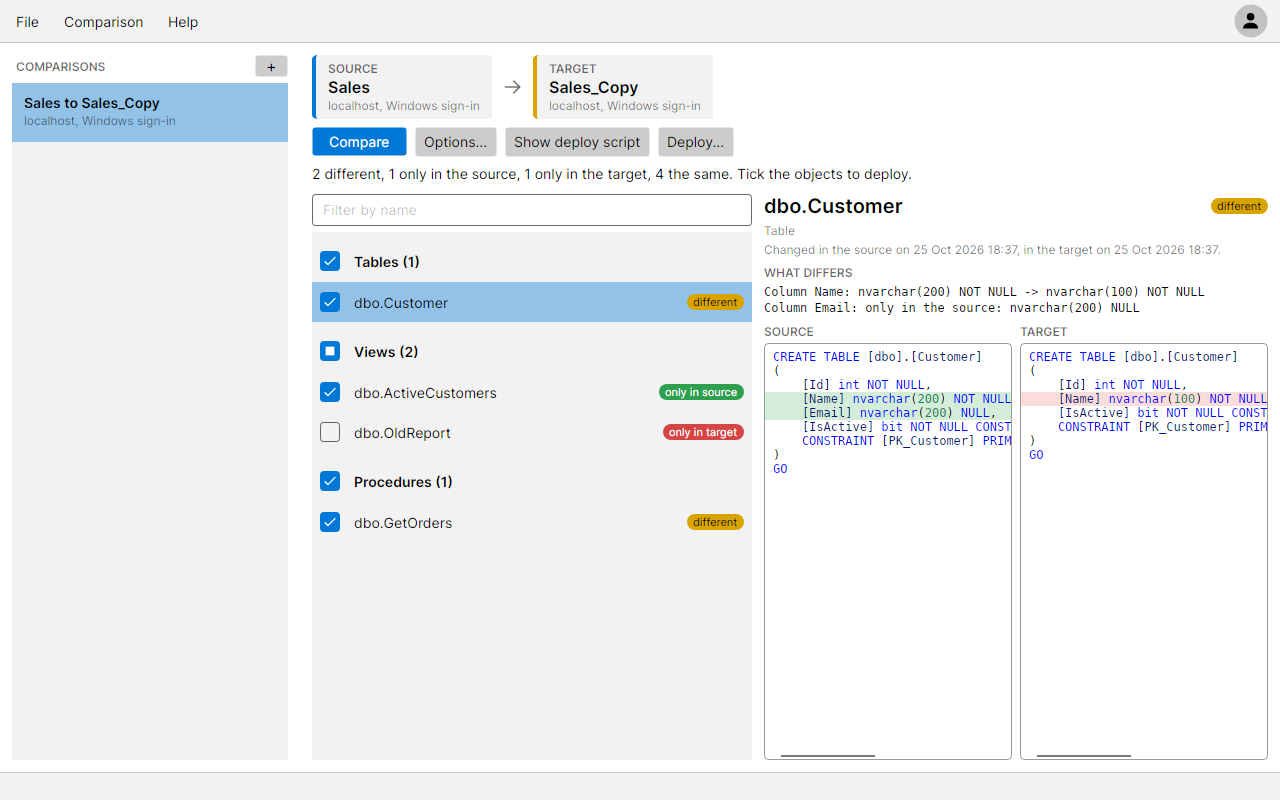The width and height of the screenshot is (1280, 800).
Task: Untick the dbo.ActiveCustomers checkbox
Action: [330, 392]
